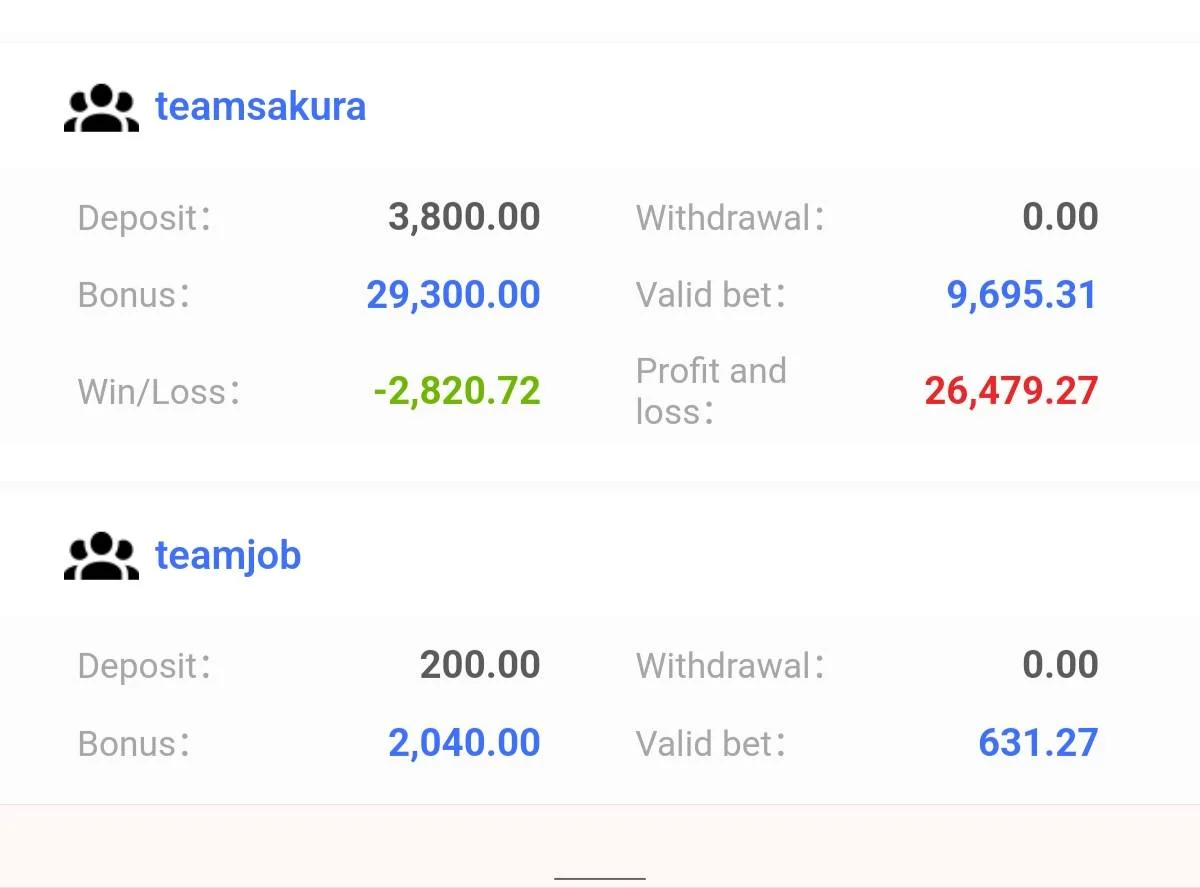Click teamsakura withdrawal amount 0.00
The height and width of the screenshot is (888, 1200).
(x=1060, y=217)
